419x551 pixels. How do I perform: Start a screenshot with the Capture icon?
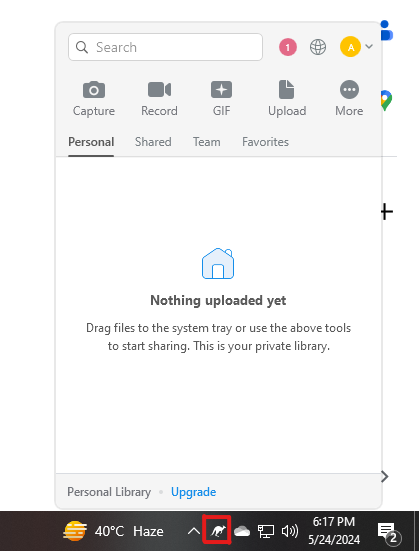94,90
